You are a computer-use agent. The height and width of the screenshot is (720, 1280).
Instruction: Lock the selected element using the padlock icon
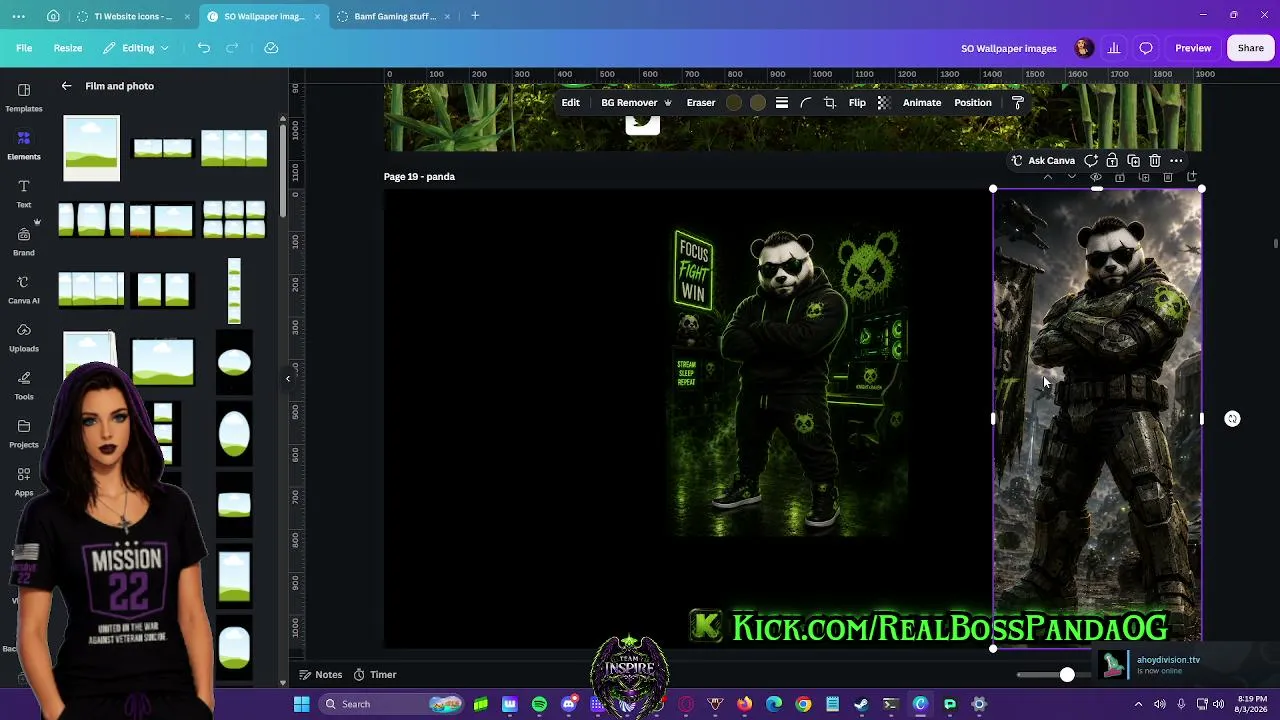pos(1112,161)
